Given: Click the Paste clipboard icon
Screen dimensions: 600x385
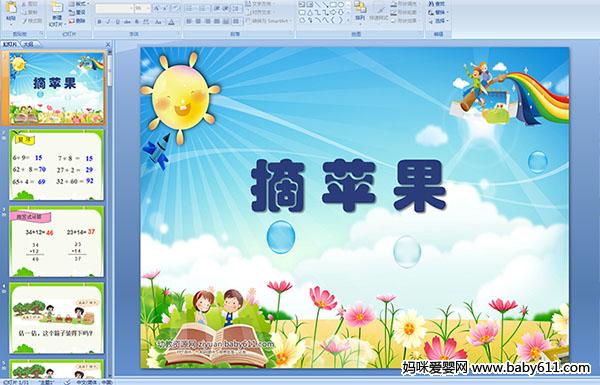Looking at the screenshot, I should pos(11,9).
